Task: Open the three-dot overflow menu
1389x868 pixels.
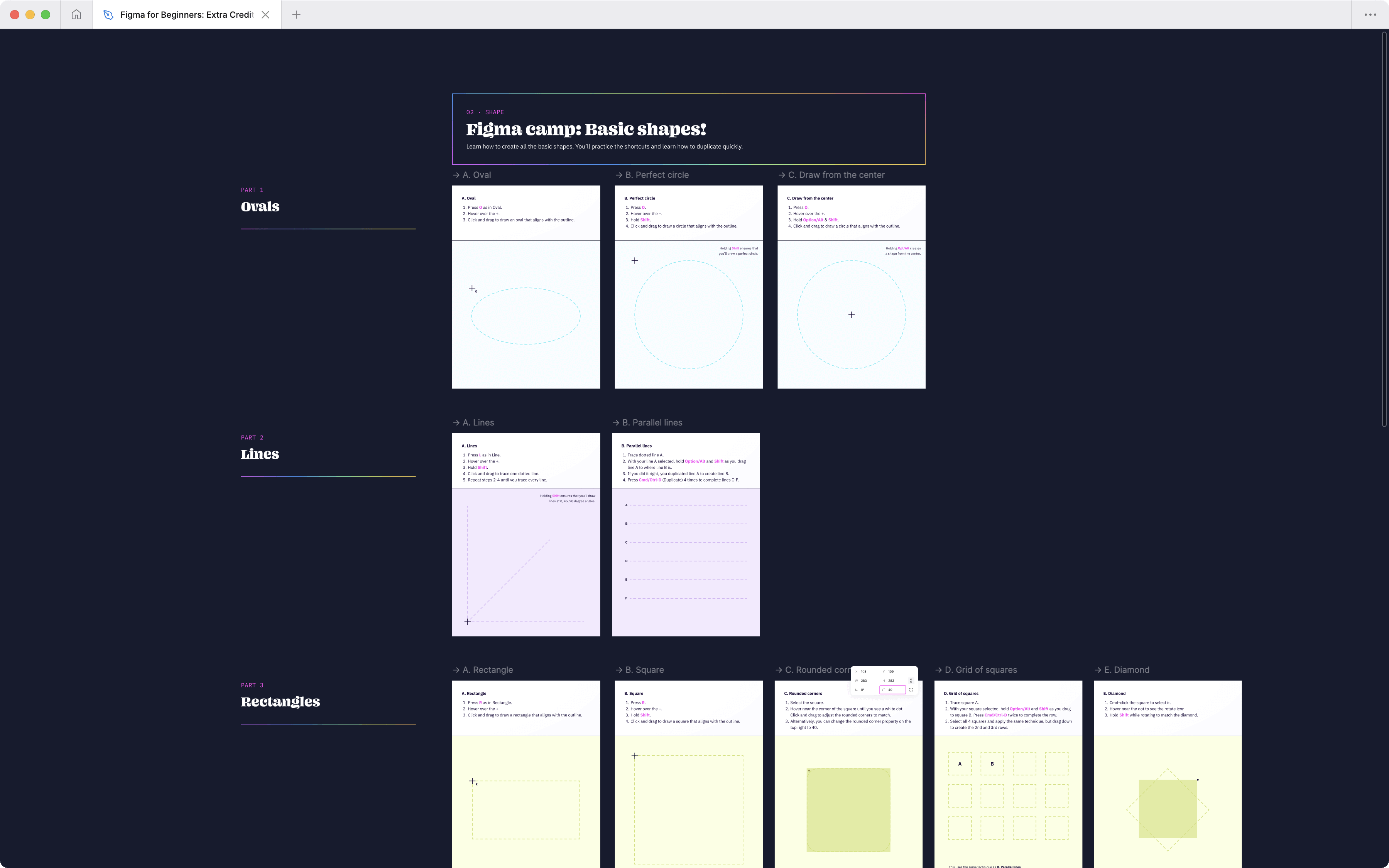Action: 1370,14
